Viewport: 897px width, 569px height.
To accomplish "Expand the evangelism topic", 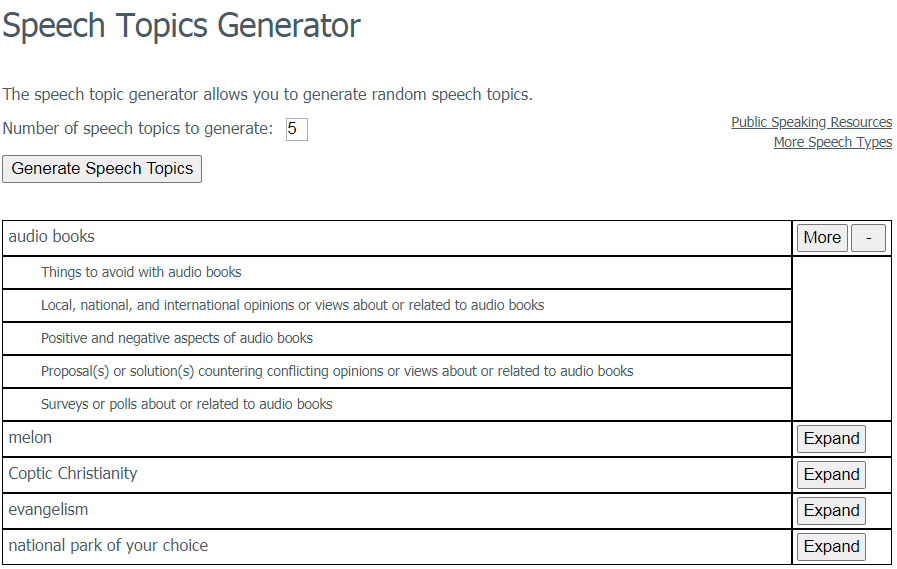I will pos(831,511).
